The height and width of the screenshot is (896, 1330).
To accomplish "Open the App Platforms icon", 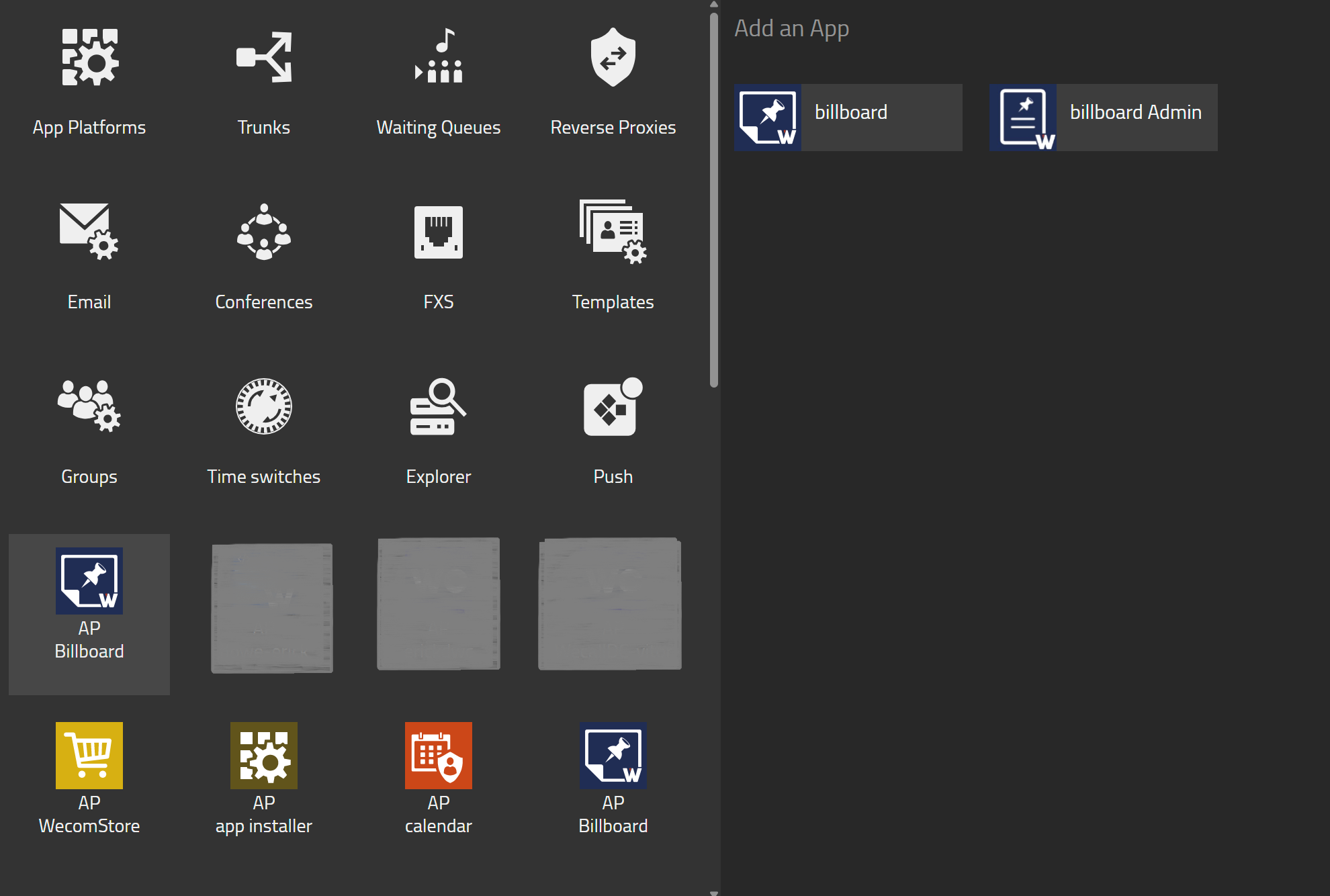I will [89, 58].
